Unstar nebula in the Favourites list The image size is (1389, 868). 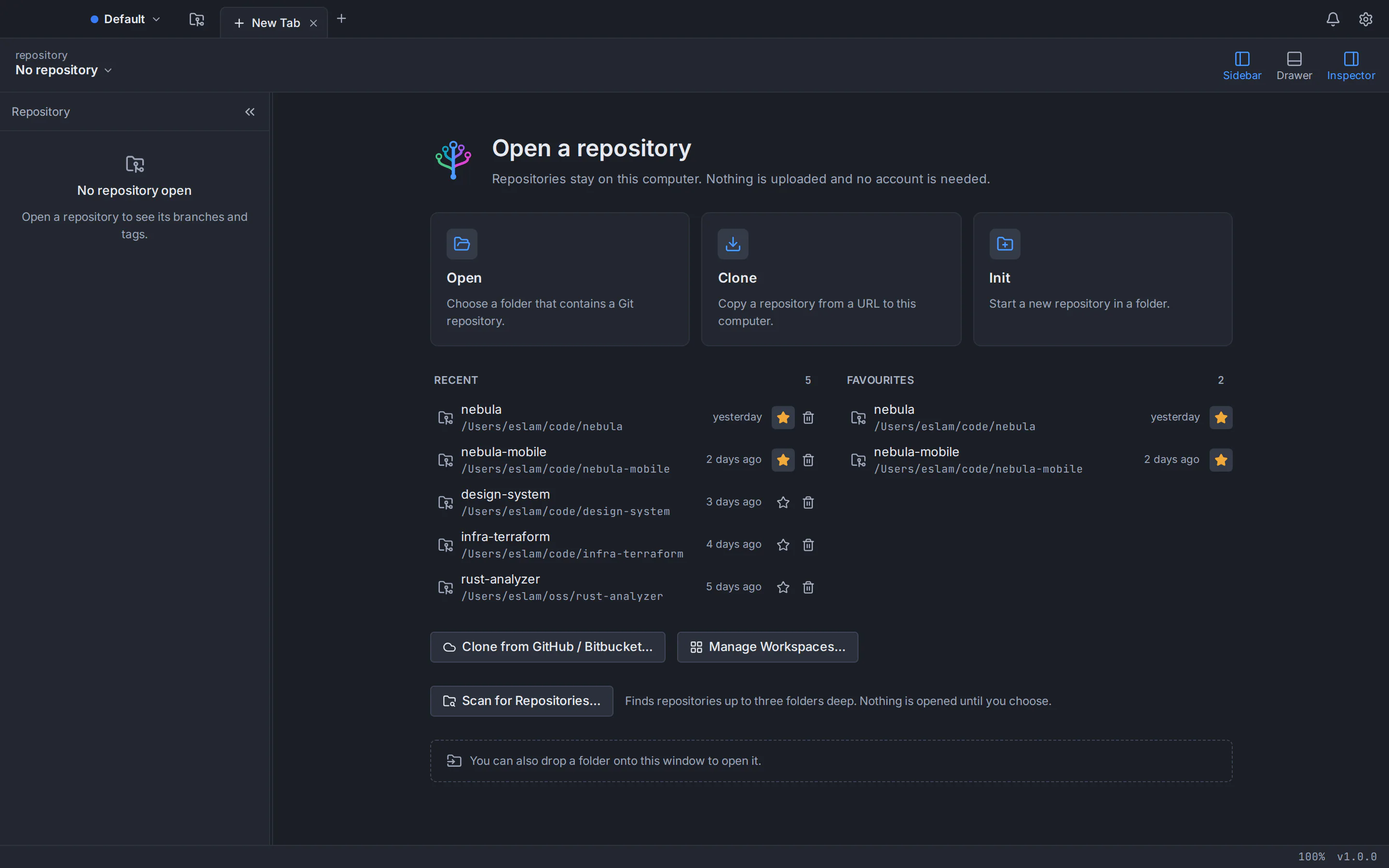[x=1221, y=417]
